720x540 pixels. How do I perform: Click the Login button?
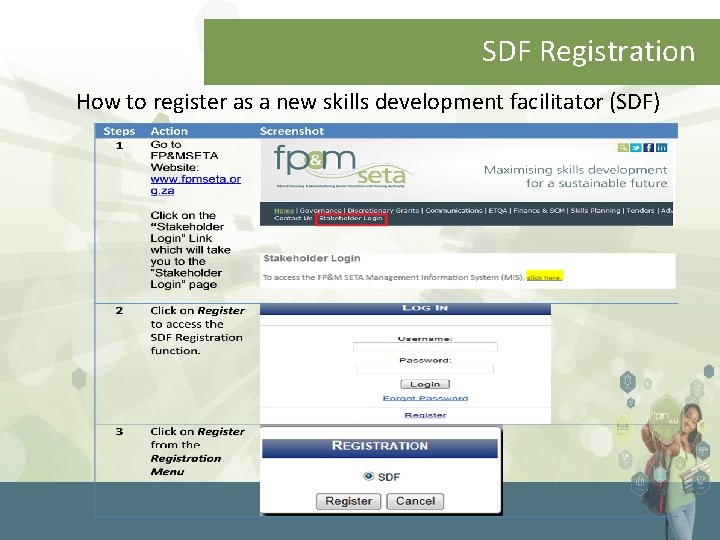(x=425, y=384)
